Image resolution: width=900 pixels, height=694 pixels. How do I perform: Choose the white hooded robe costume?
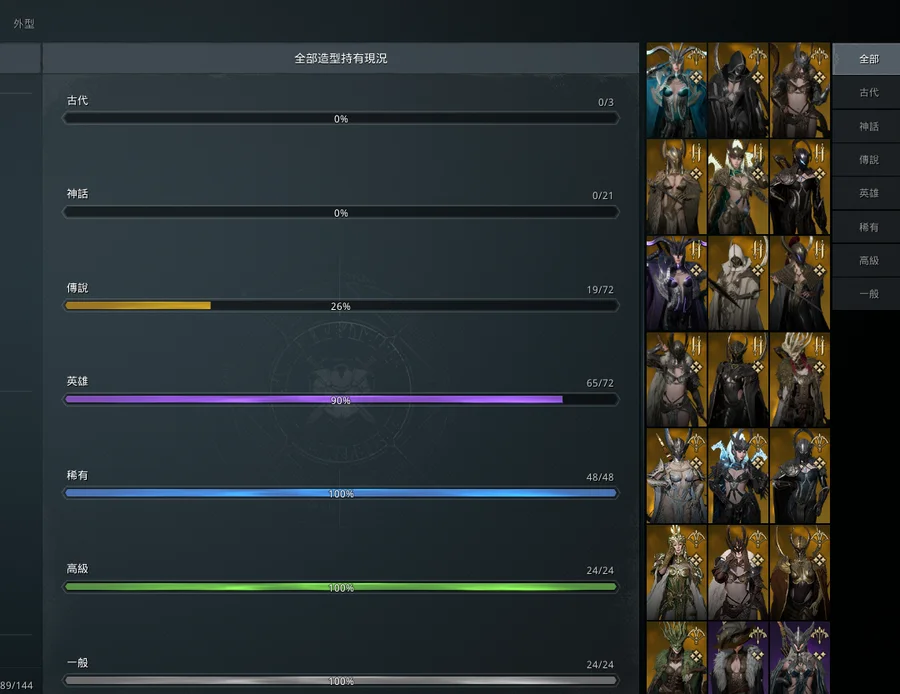tap(738, 284)
